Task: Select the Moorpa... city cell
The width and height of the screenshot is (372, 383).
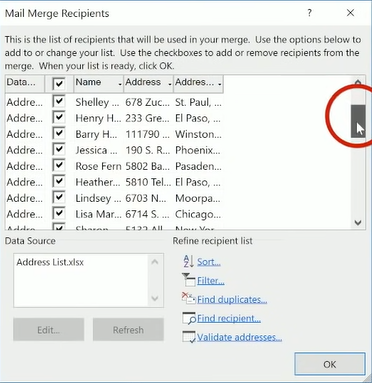Action: coord(198,198)
